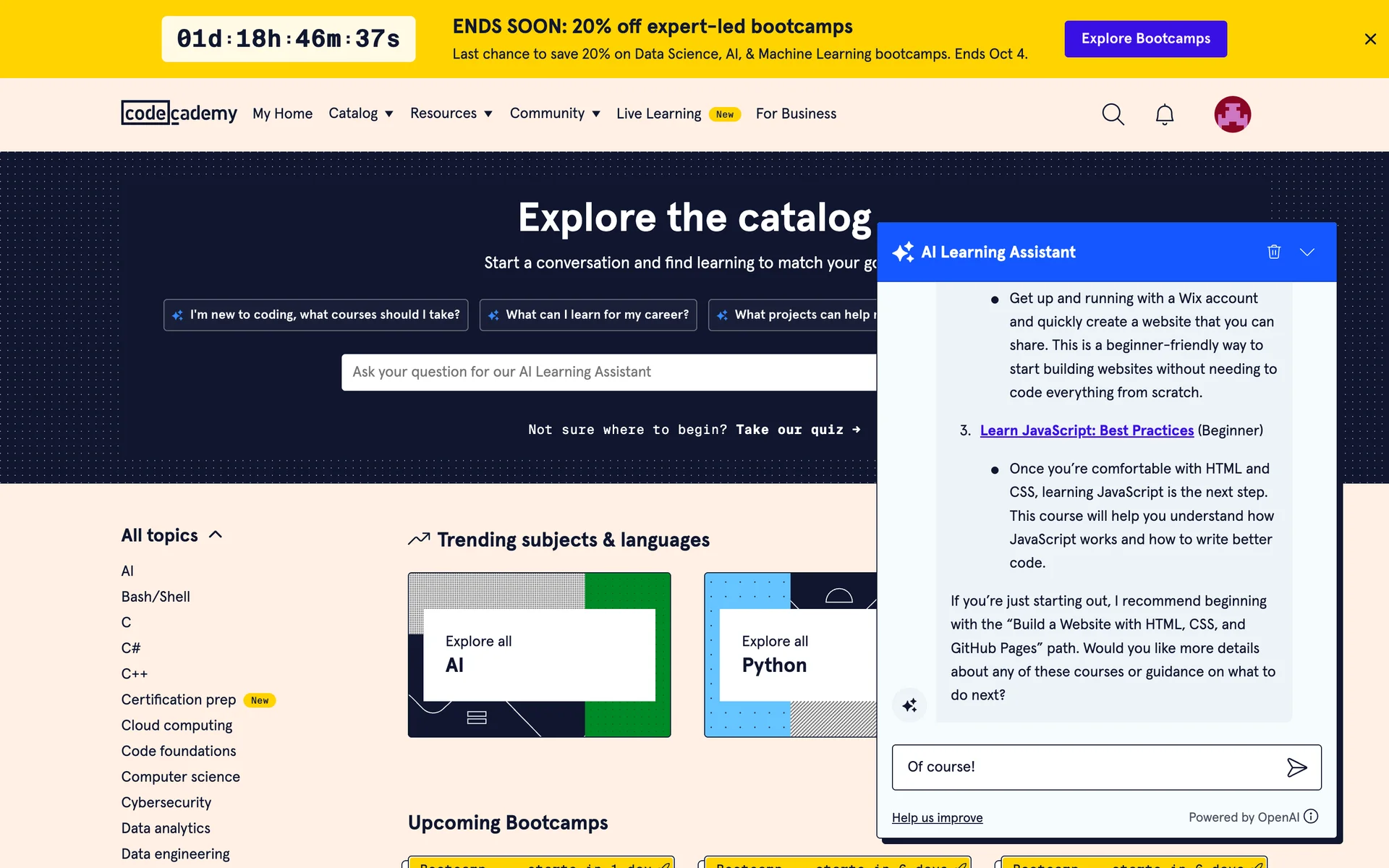Focus the Ask your question field
The width and height of the screenshot is (1389, 868).
(x=608, y=372)
